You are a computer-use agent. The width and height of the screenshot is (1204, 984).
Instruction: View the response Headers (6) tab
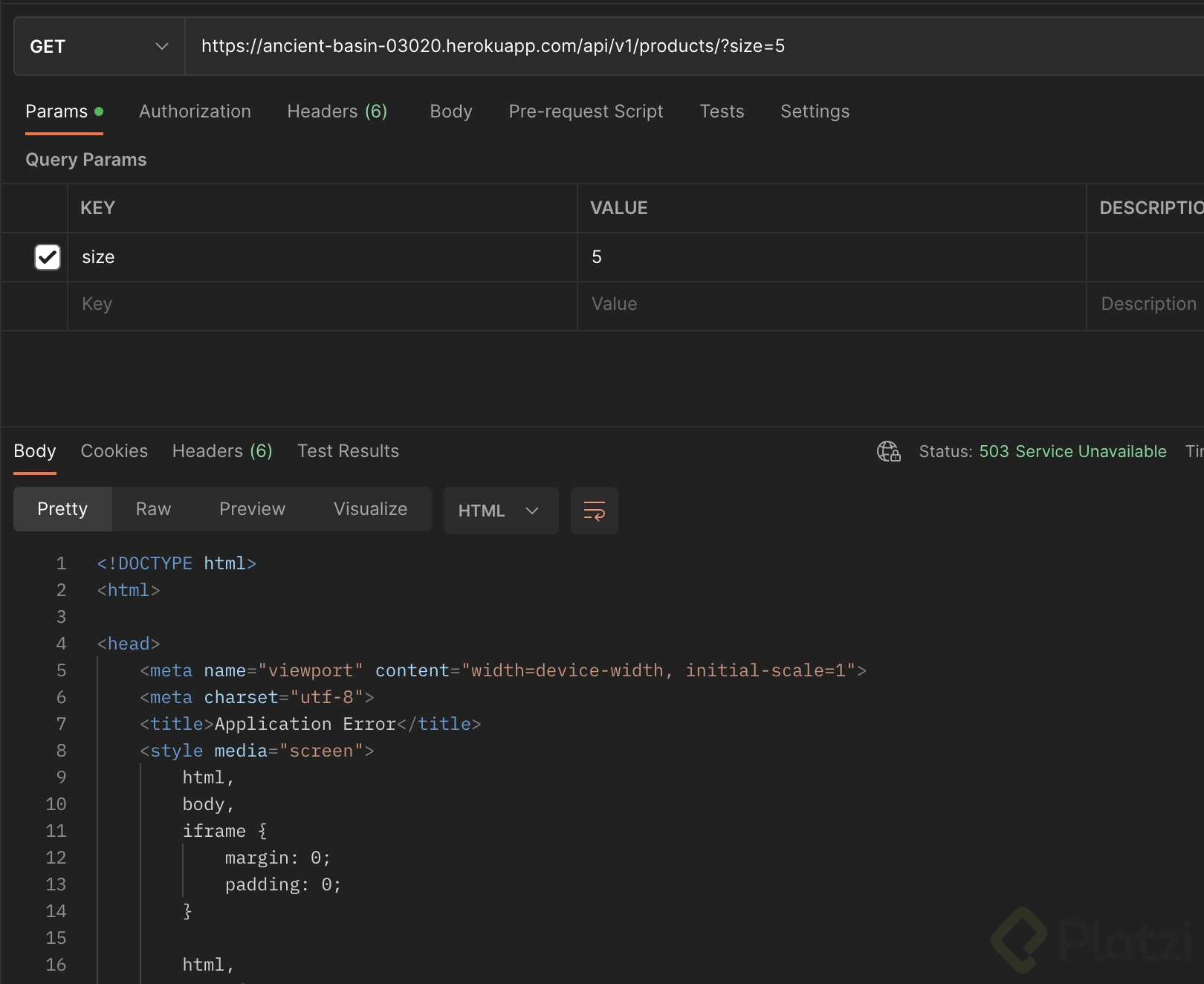click(222, 451)
